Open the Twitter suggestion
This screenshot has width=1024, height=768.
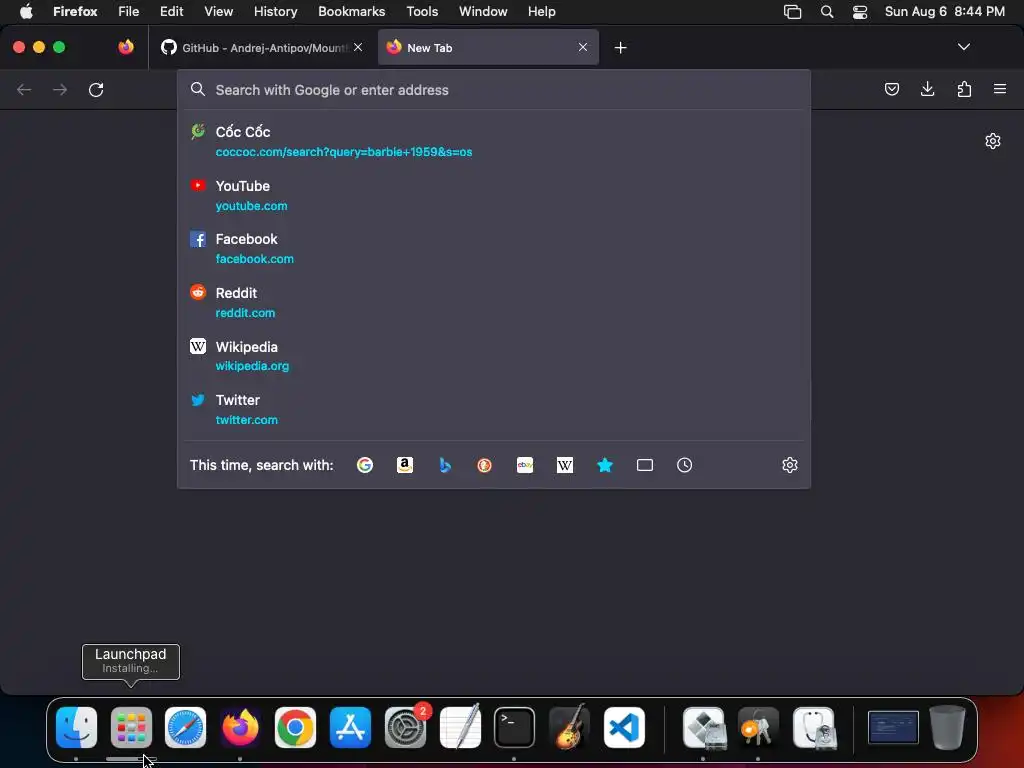coord(494,409)
